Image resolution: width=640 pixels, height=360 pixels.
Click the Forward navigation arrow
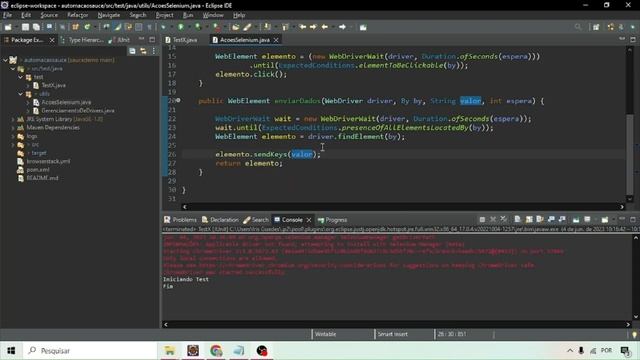click(x=342, y=27)
